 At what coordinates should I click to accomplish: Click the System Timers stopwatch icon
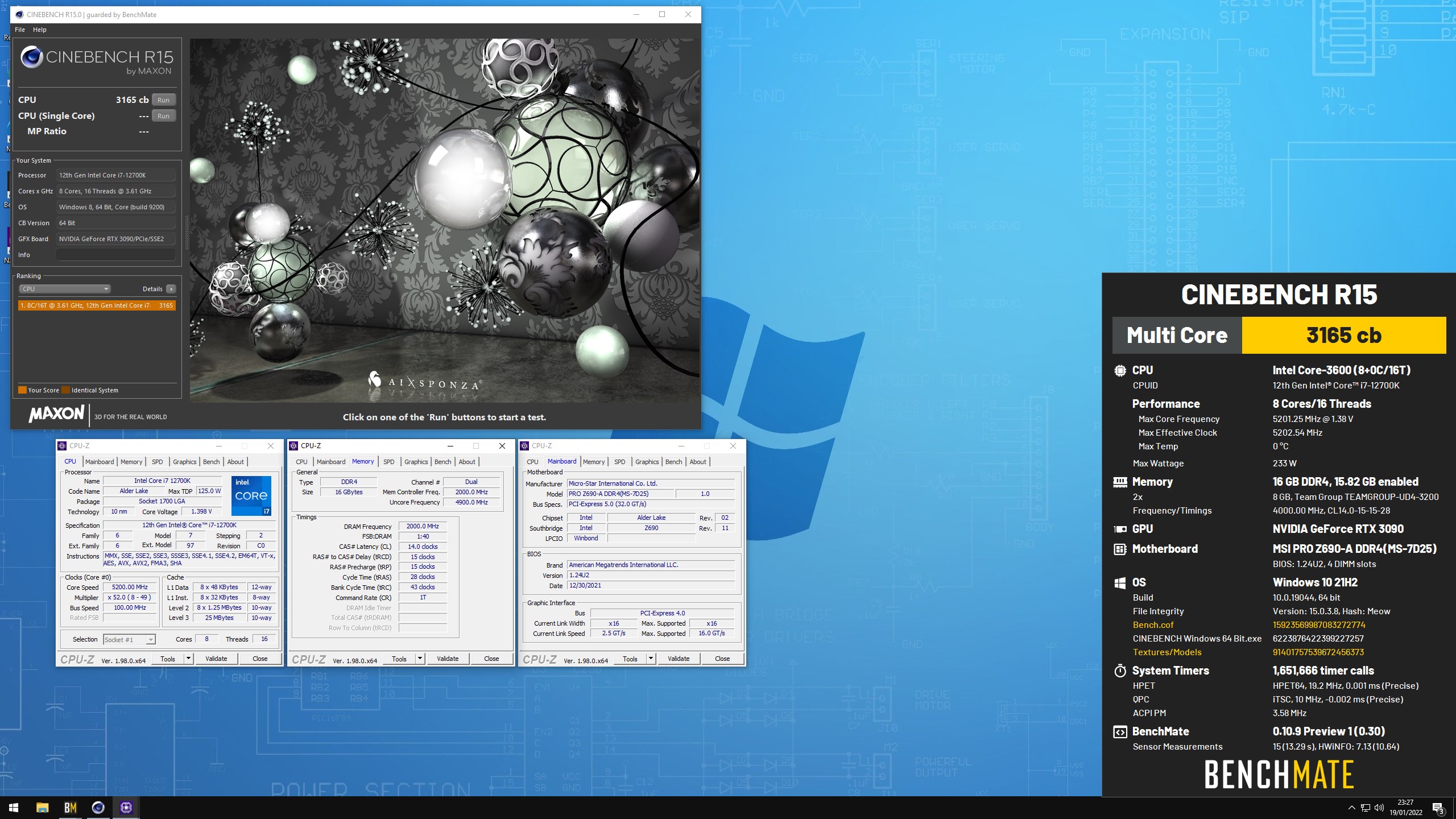[1120, 671]
